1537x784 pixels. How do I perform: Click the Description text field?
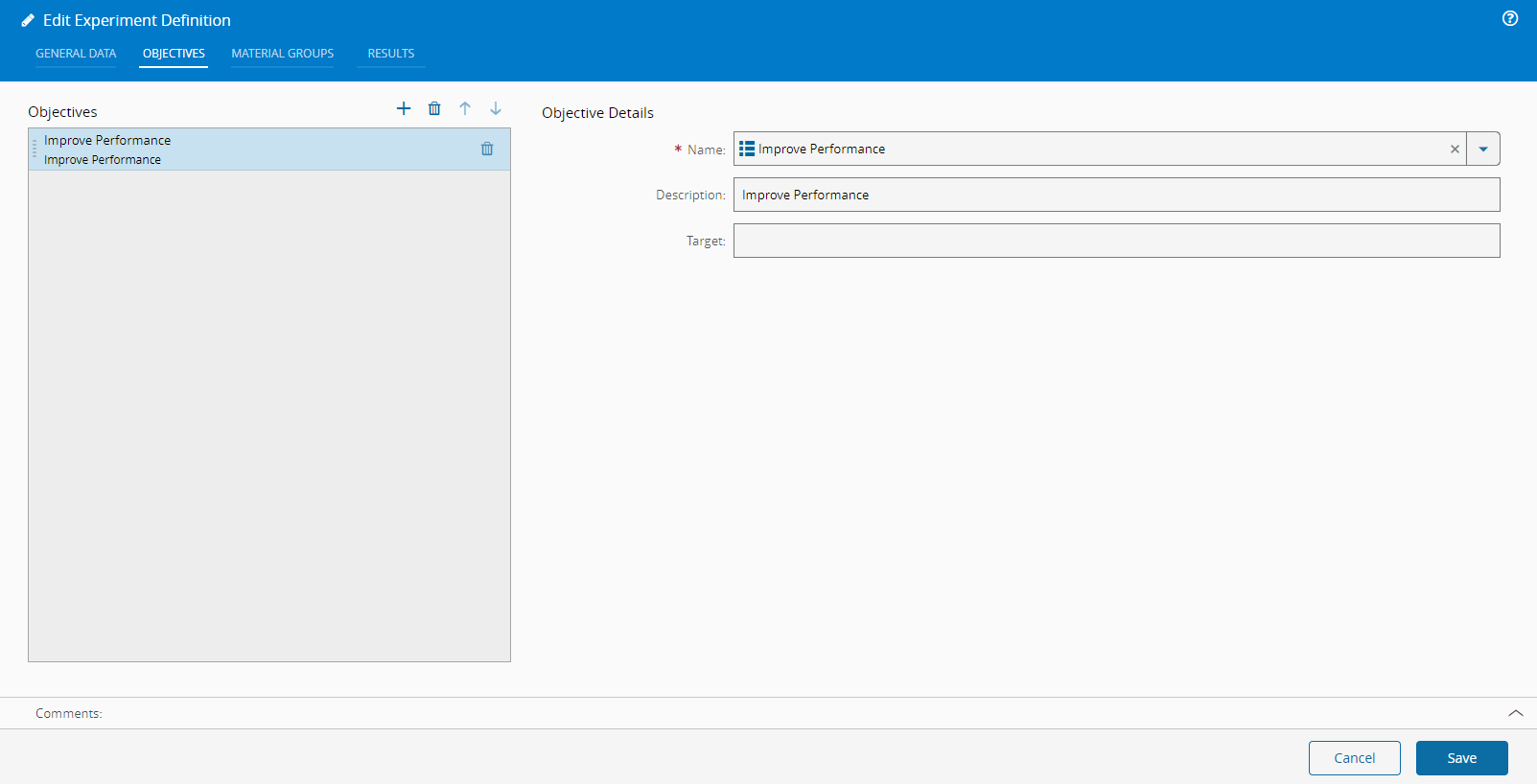(x=1116, y=195)
